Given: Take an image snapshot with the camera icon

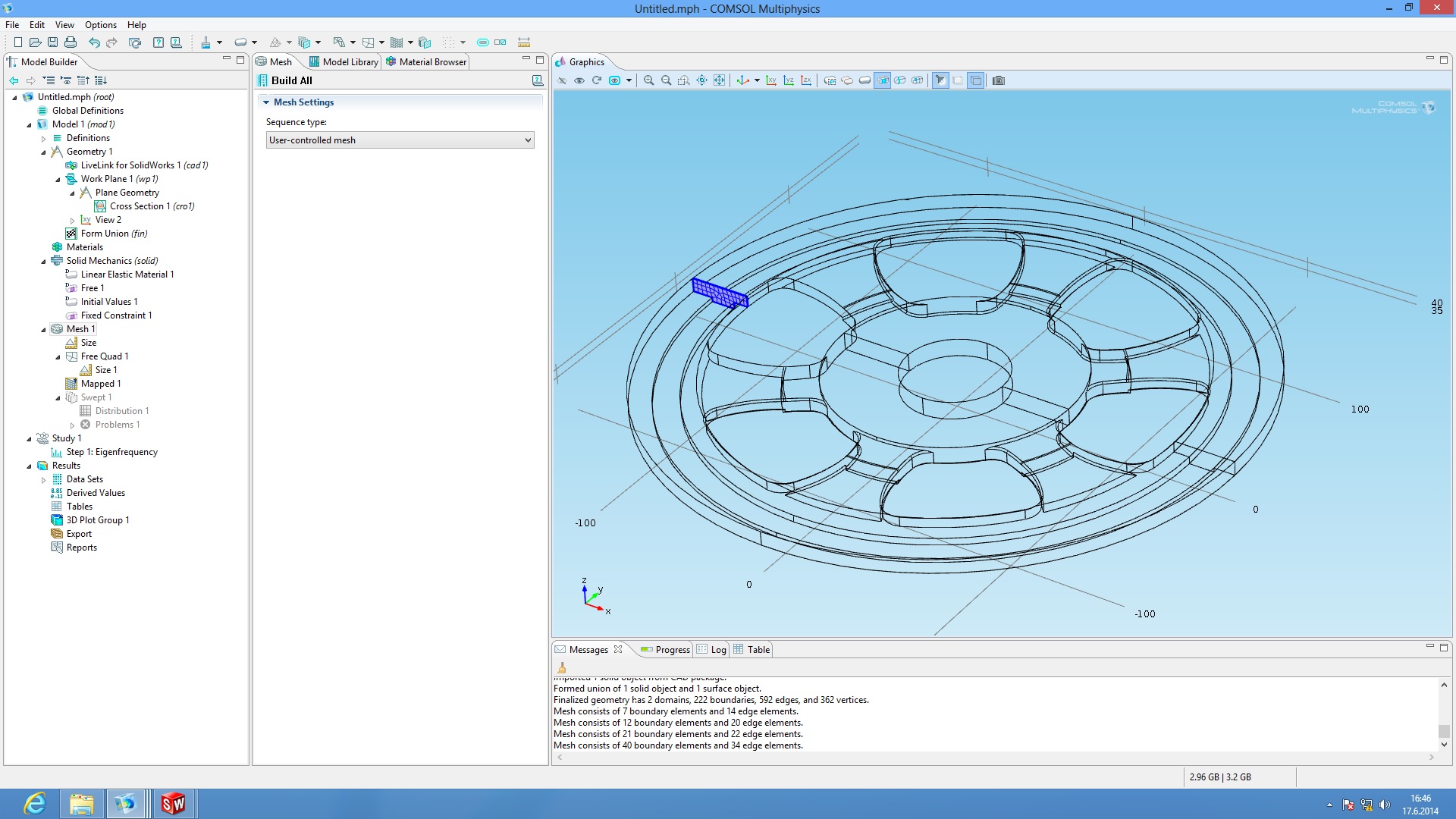Looking at the screenshot, I should point(999,80).
